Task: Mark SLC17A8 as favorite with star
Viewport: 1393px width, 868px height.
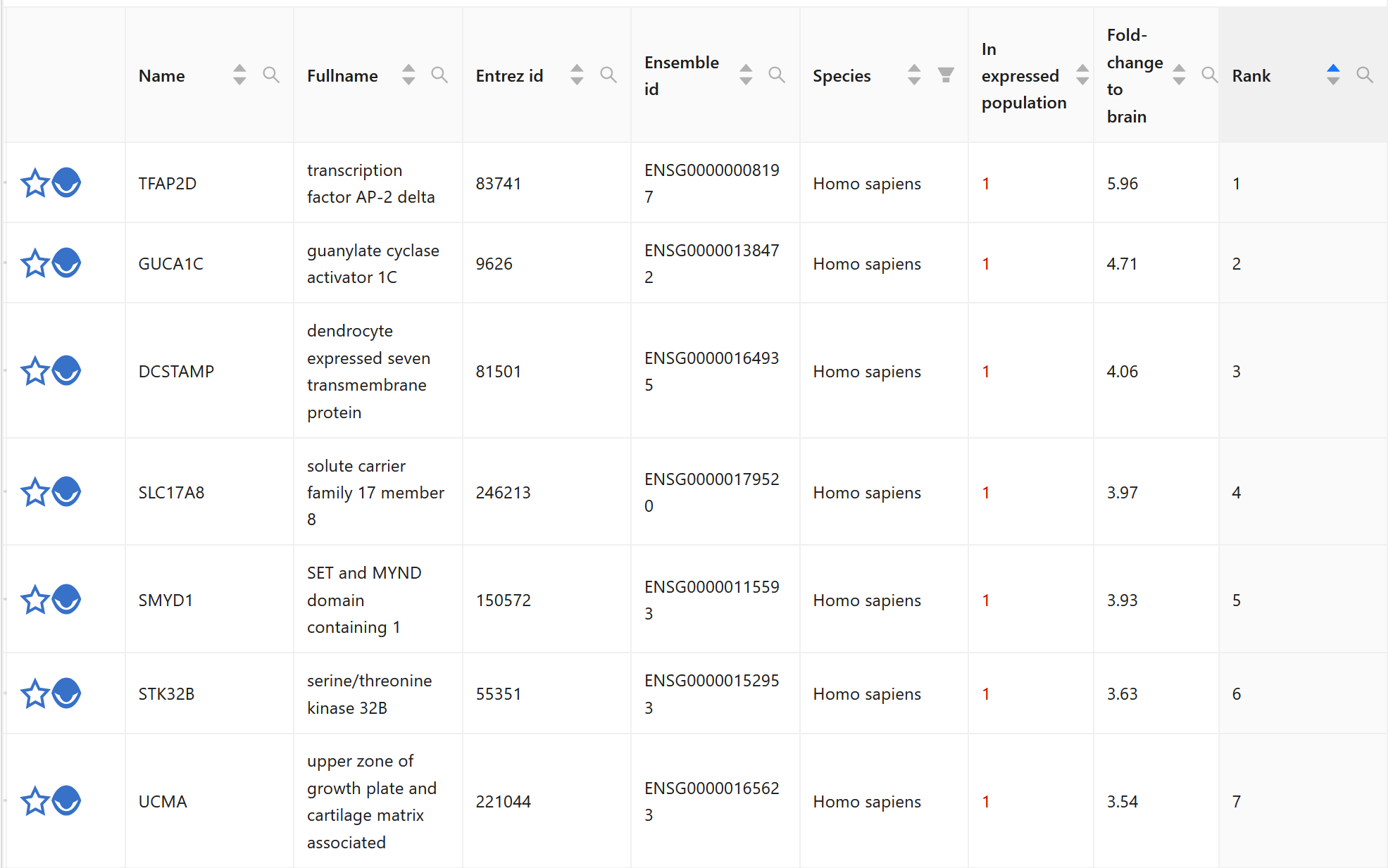Action: pyautogui.click(x=35, y=492)
